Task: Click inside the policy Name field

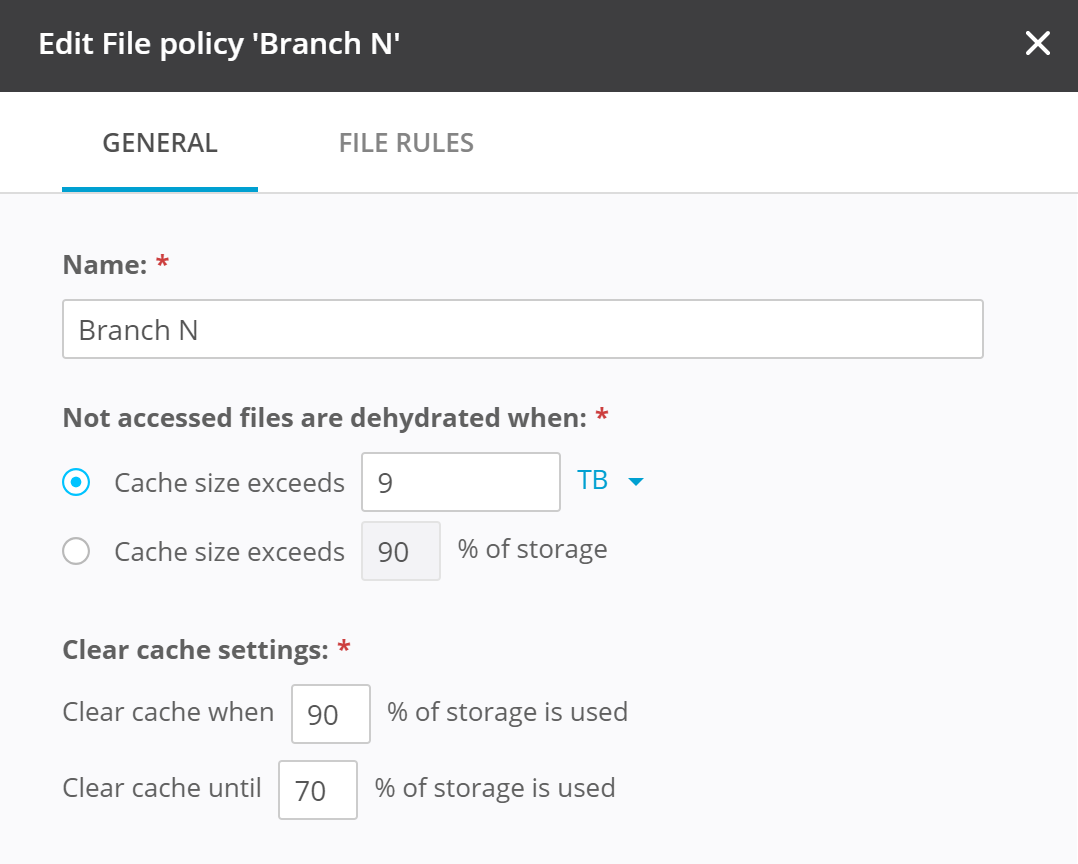Action: click(x=522, y=328)
